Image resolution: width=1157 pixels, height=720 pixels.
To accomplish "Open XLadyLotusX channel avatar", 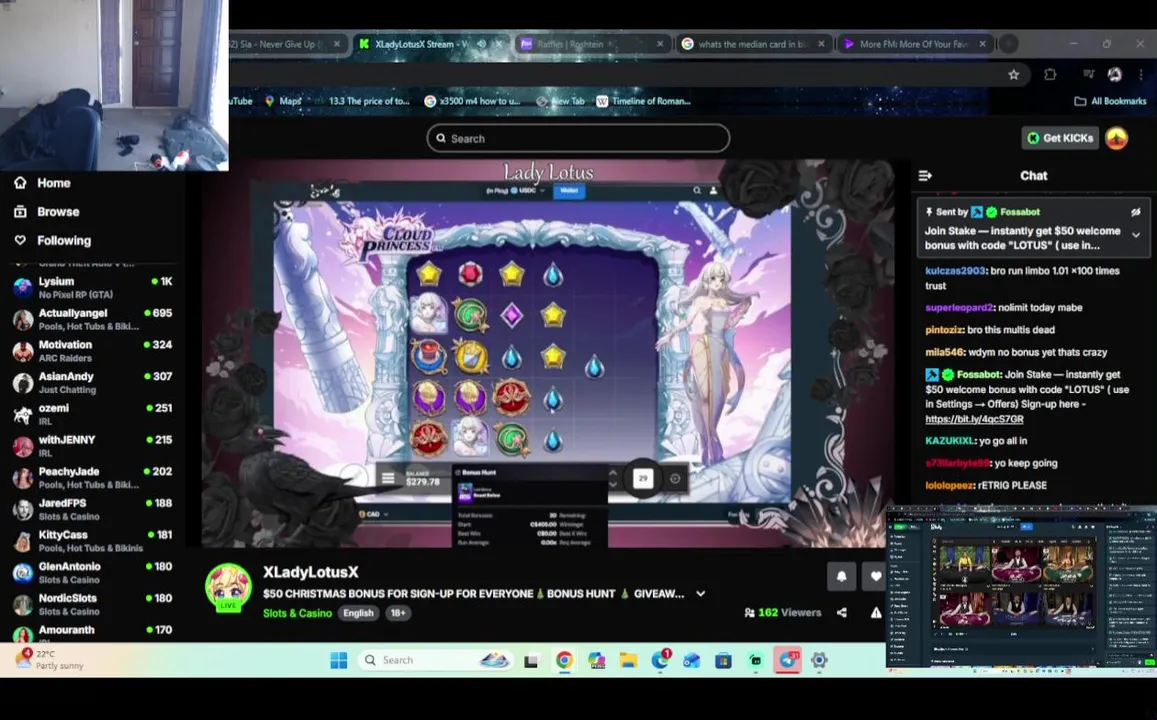I will click(228, 587).
